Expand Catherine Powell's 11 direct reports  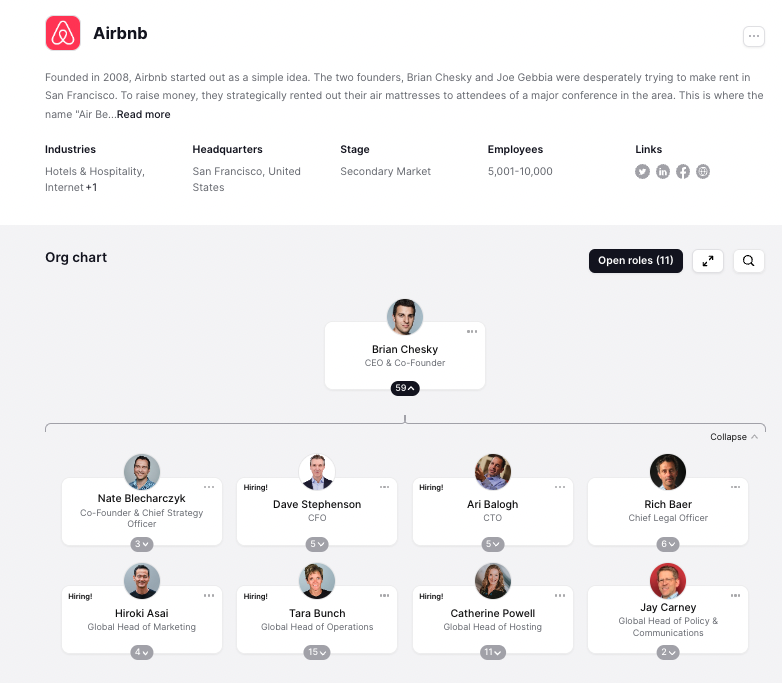pos(493,652)
